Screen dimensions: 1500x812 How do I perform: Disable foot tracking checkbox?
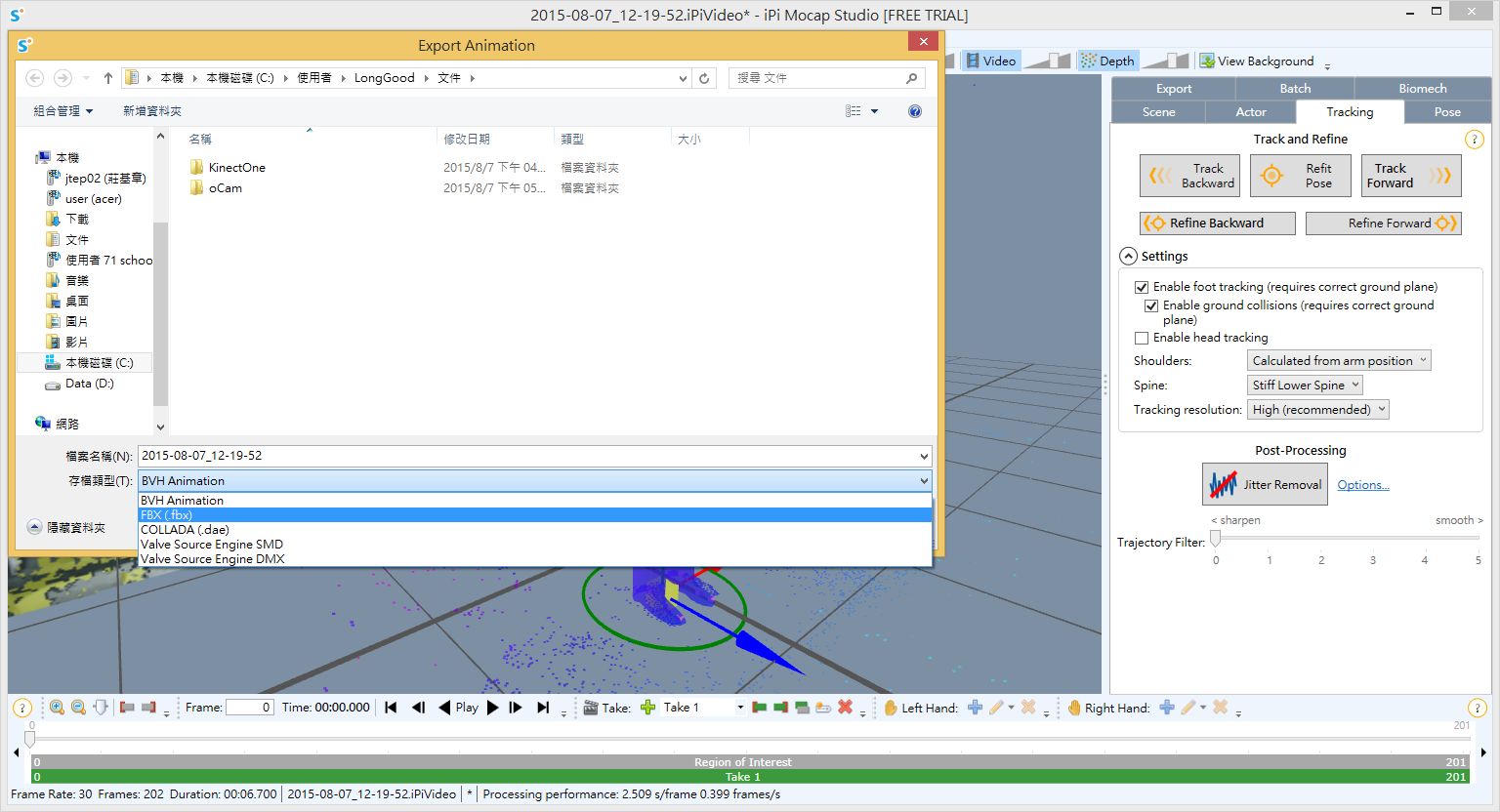(1142, 287)
